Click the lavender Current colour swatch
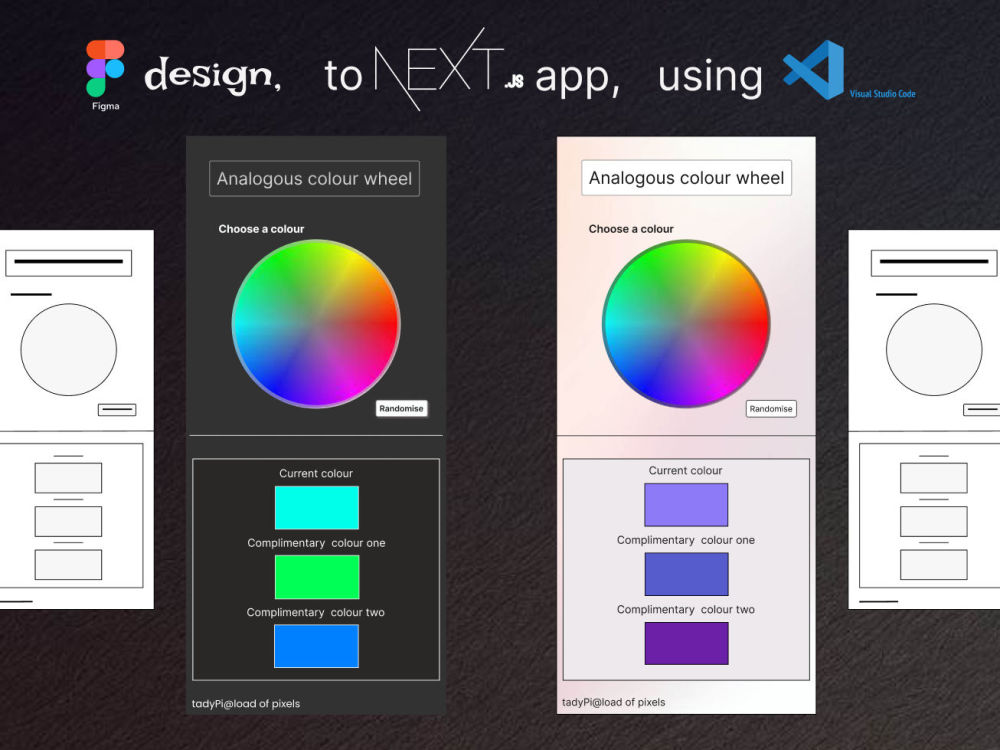1000x750 pixels. (686, 504)
